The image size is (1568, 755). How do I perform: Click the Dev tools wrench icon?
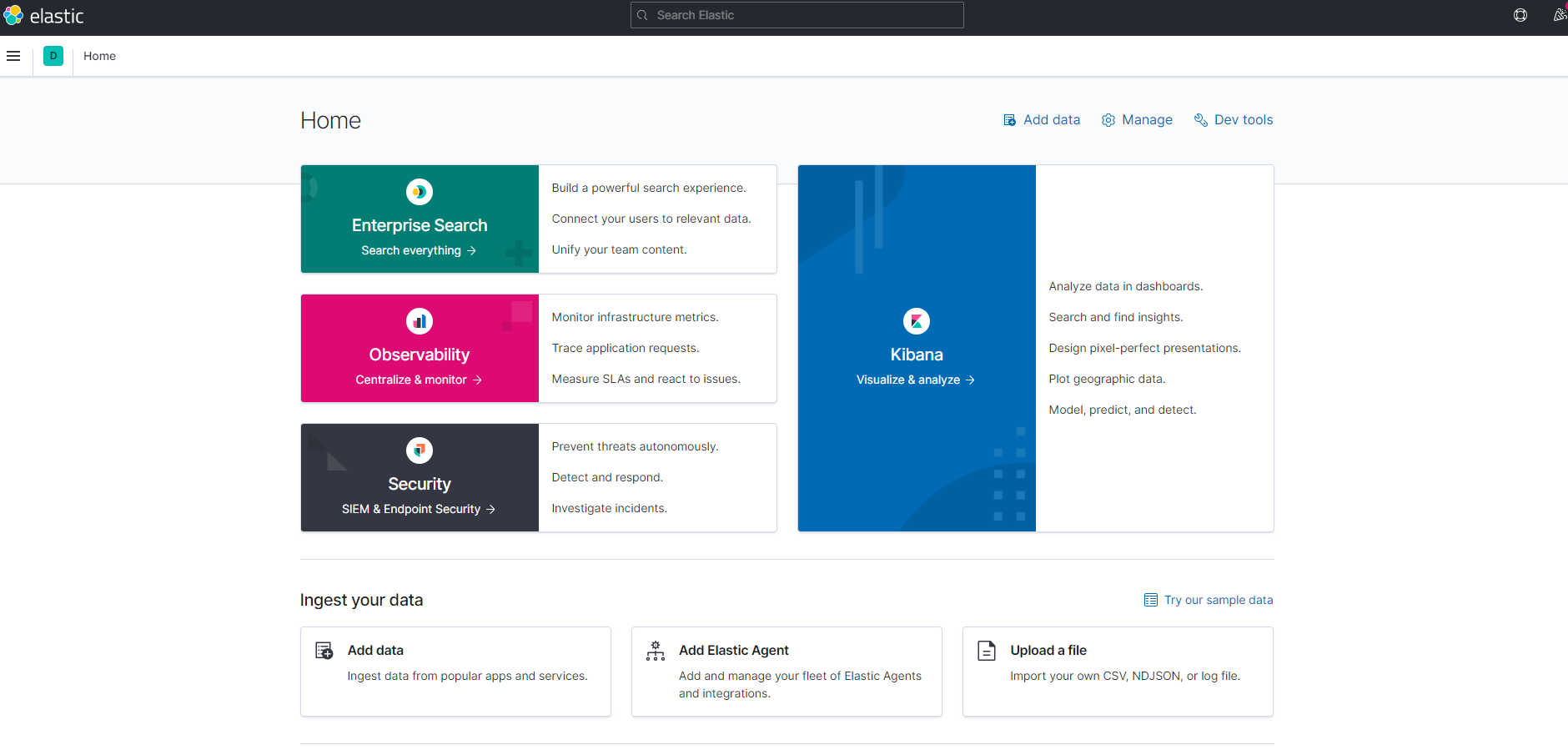[x=1201, y=120]
